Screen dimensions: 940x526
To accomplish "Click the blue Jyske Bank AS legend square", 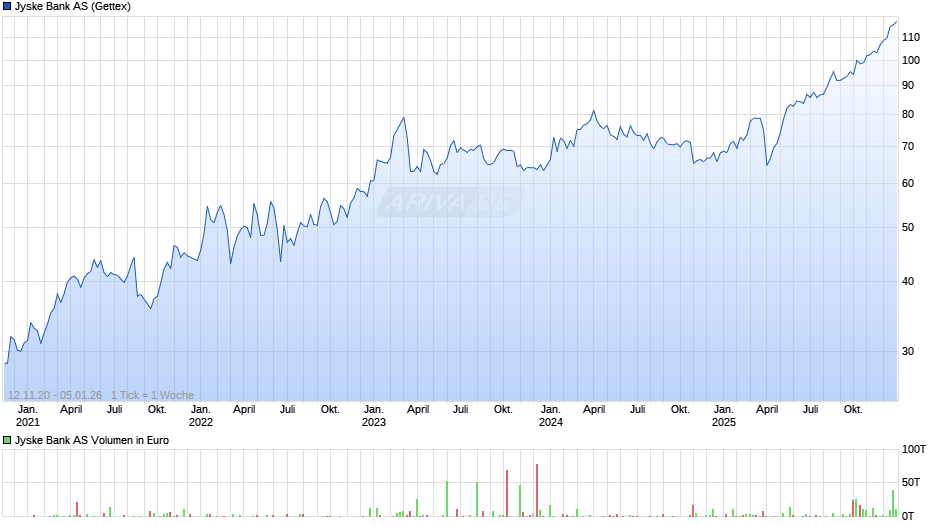I will point(7,7).
